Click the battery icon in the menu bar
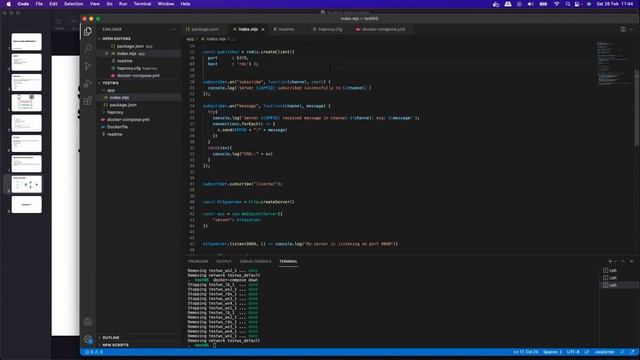This screenshot has height=360, width=640. [x=543, y=4]
